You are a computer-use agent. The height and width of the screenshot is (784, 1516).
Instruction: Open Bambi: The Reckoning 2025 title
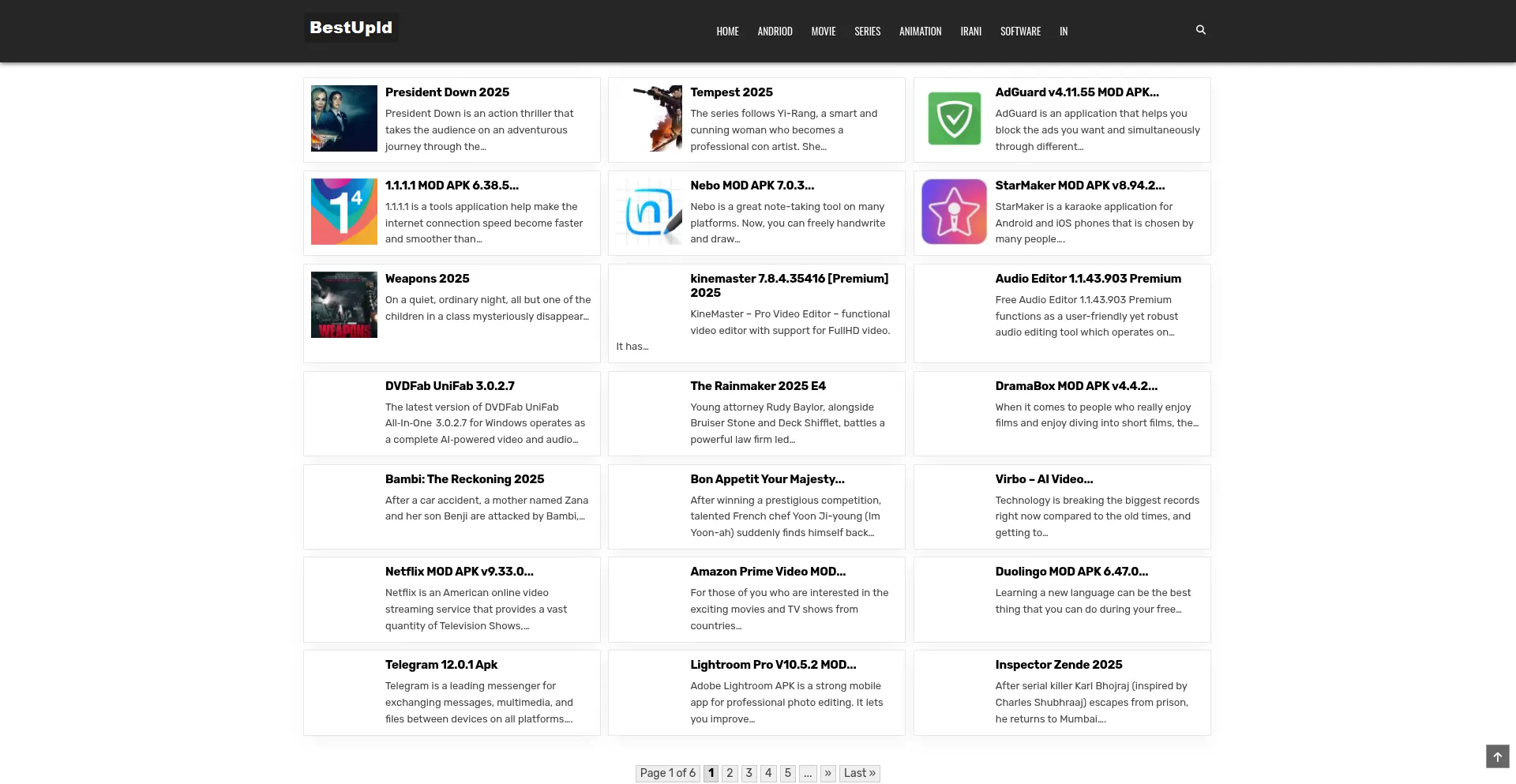[x=464, y=479]
